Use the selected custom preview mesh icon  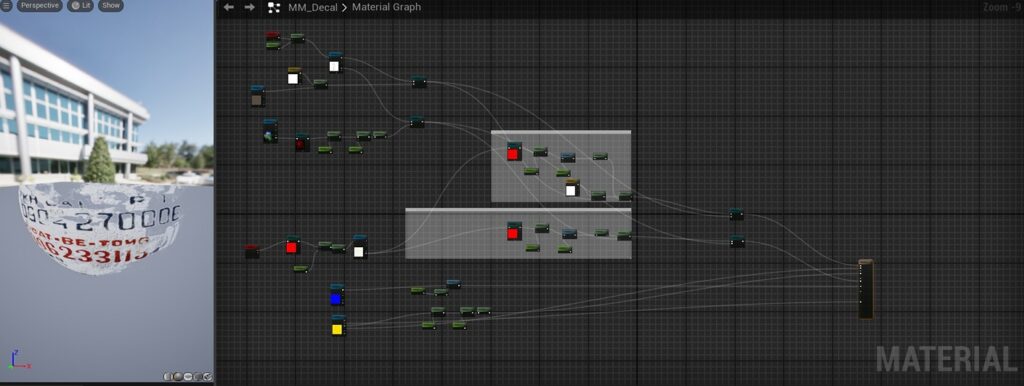[x=207, y=376]
